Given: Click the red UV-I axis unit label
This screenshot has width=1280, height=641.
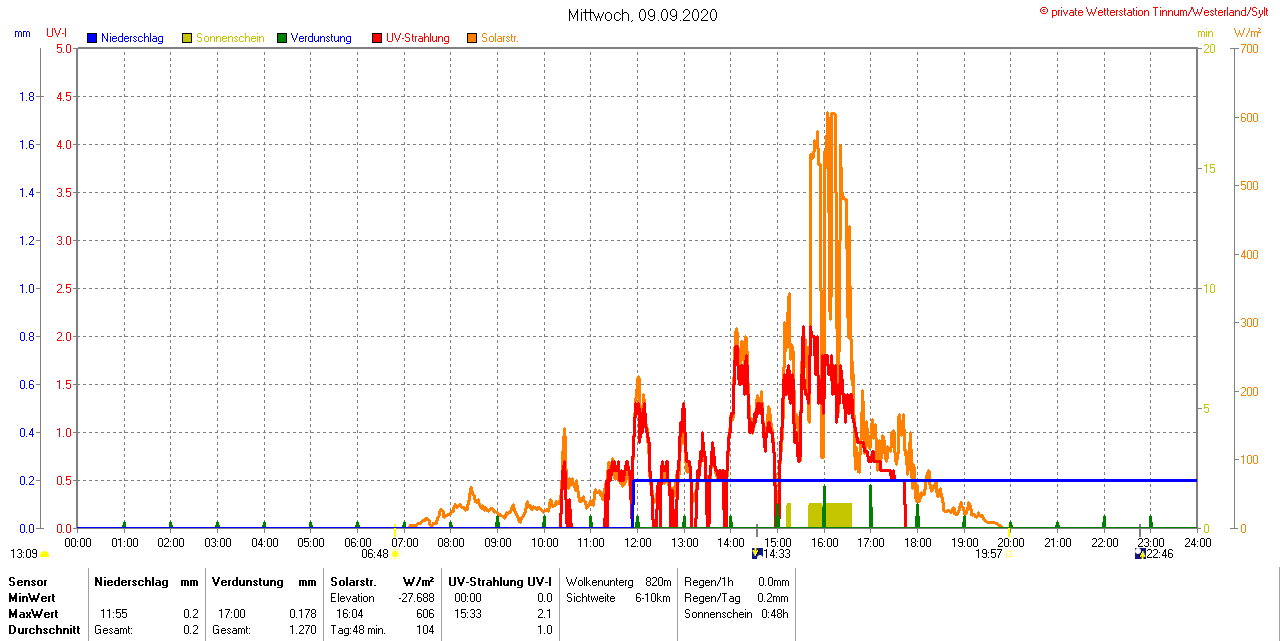Looking at the screenshot, I should pyautogui.click(x=57, y=33).
